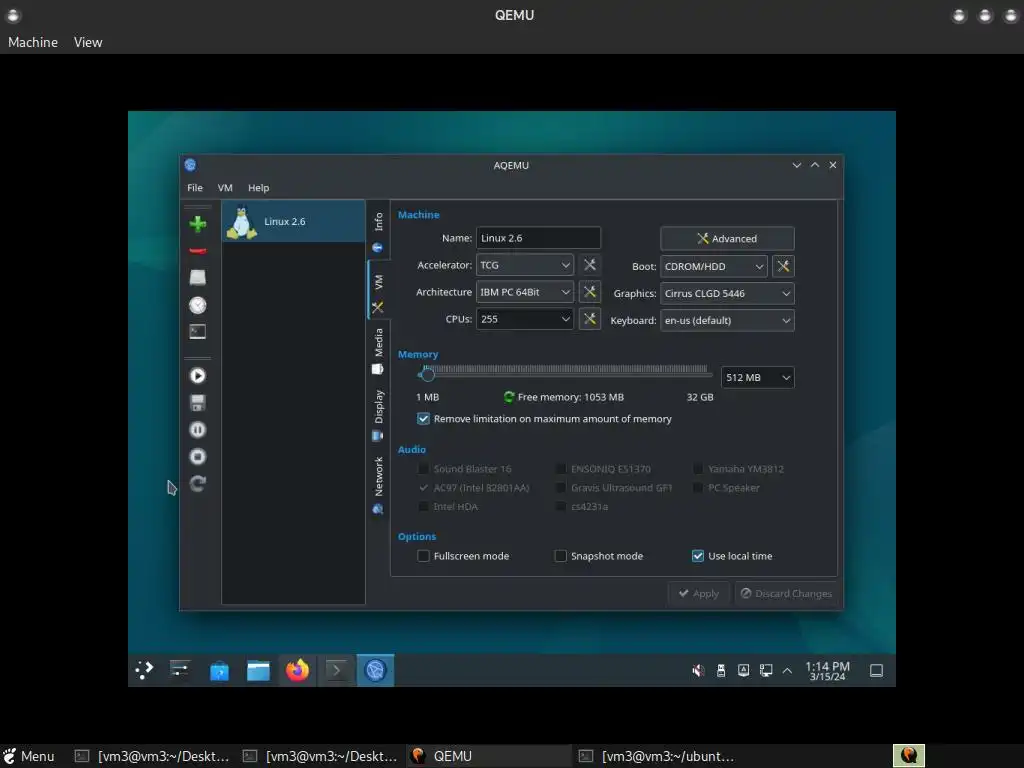This screenshot has width=1024, height=768.
Task: Open Boot order settings wrench icon
Action: point(783,266)
